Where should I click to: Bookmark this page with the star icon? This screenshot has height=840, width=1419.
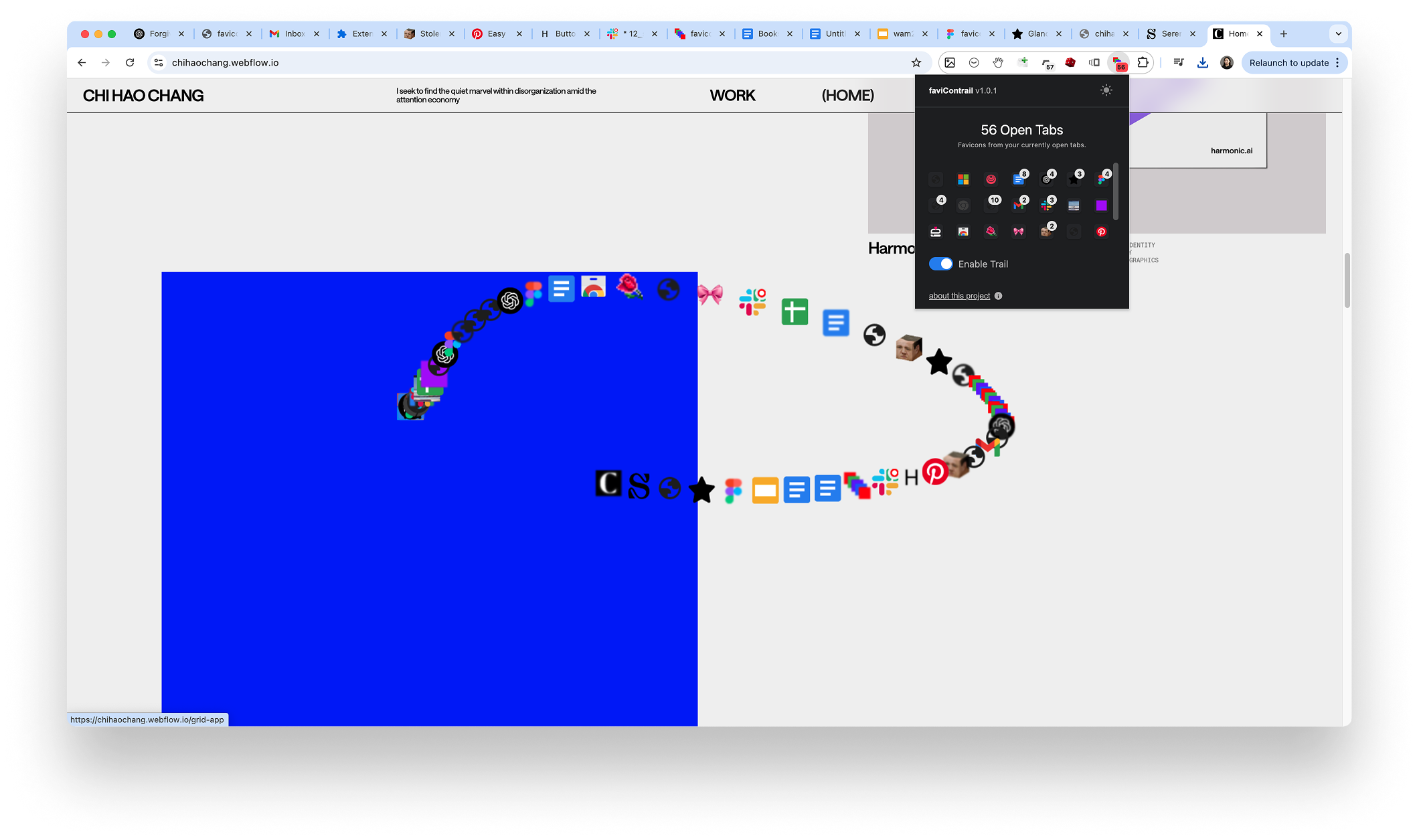[916, 62]
